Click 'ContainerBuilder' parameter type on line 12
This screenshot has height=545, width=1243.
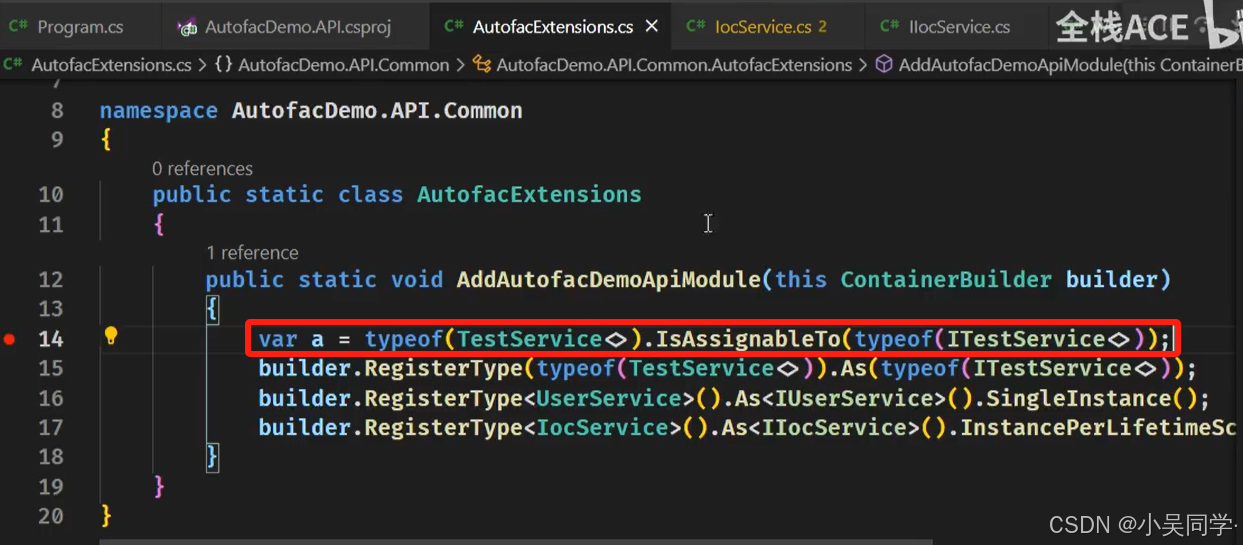coord(946,279)
